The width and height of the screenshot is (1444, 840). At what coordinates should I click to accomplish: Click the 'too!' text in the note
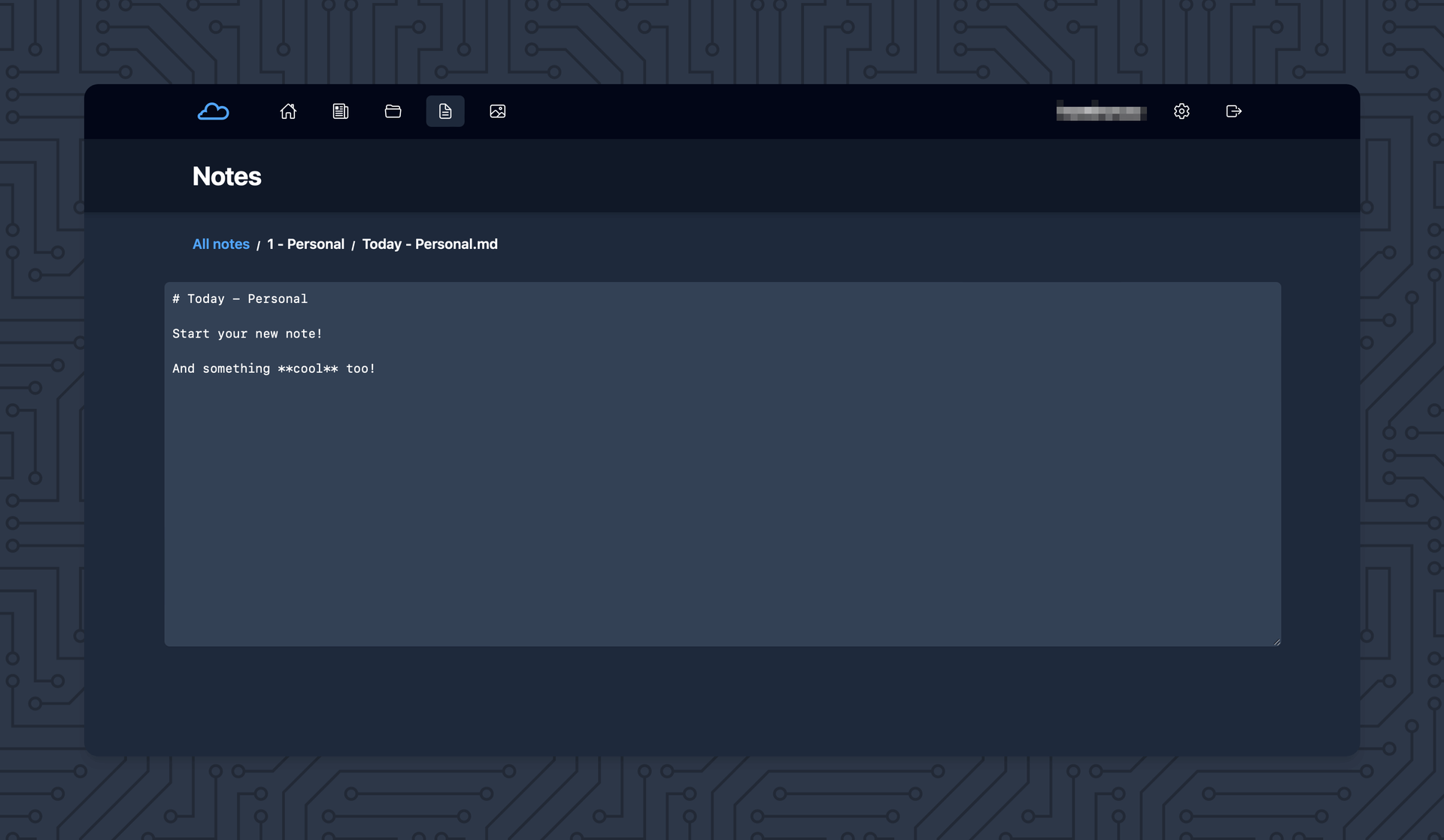[x=360, y=368]
